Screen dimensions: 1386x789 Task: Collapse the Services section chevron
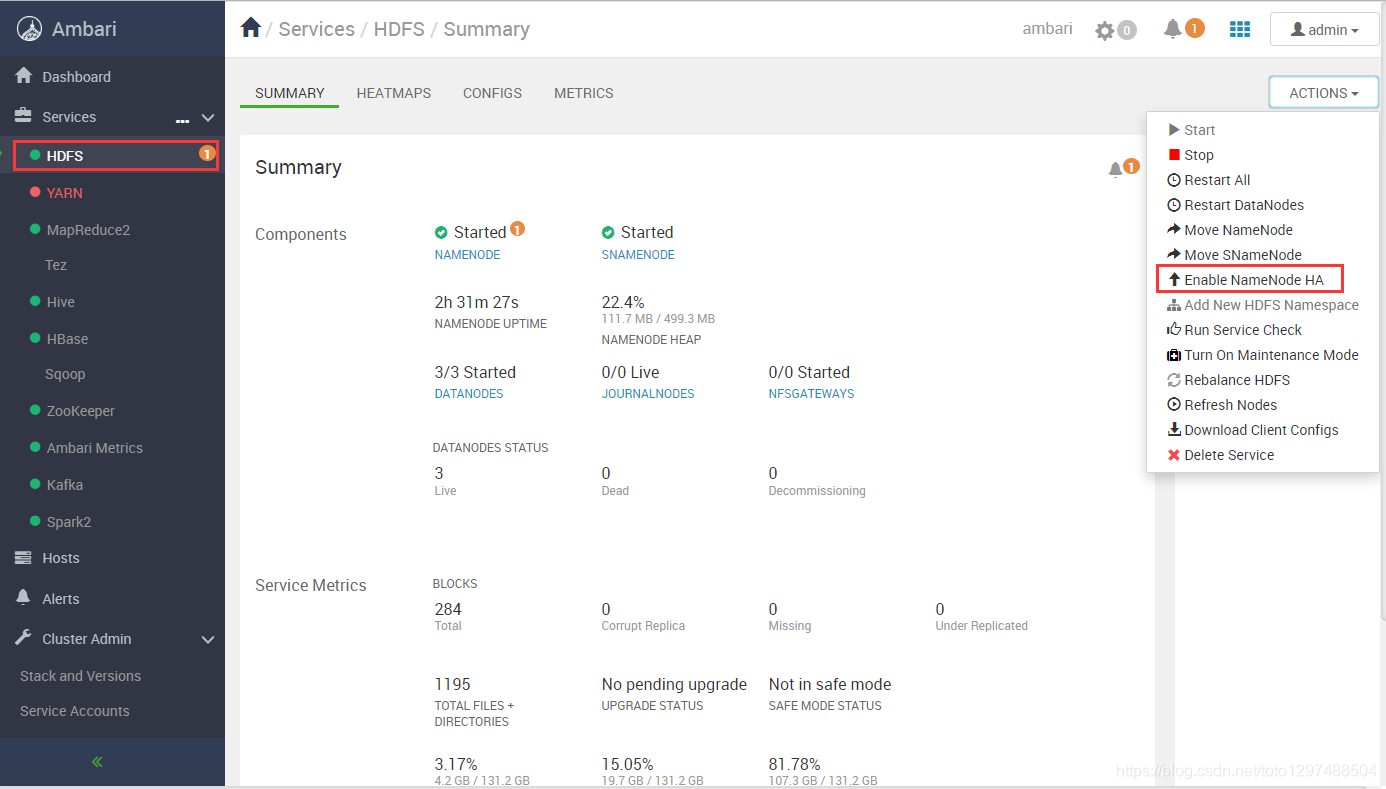(208, 118)
